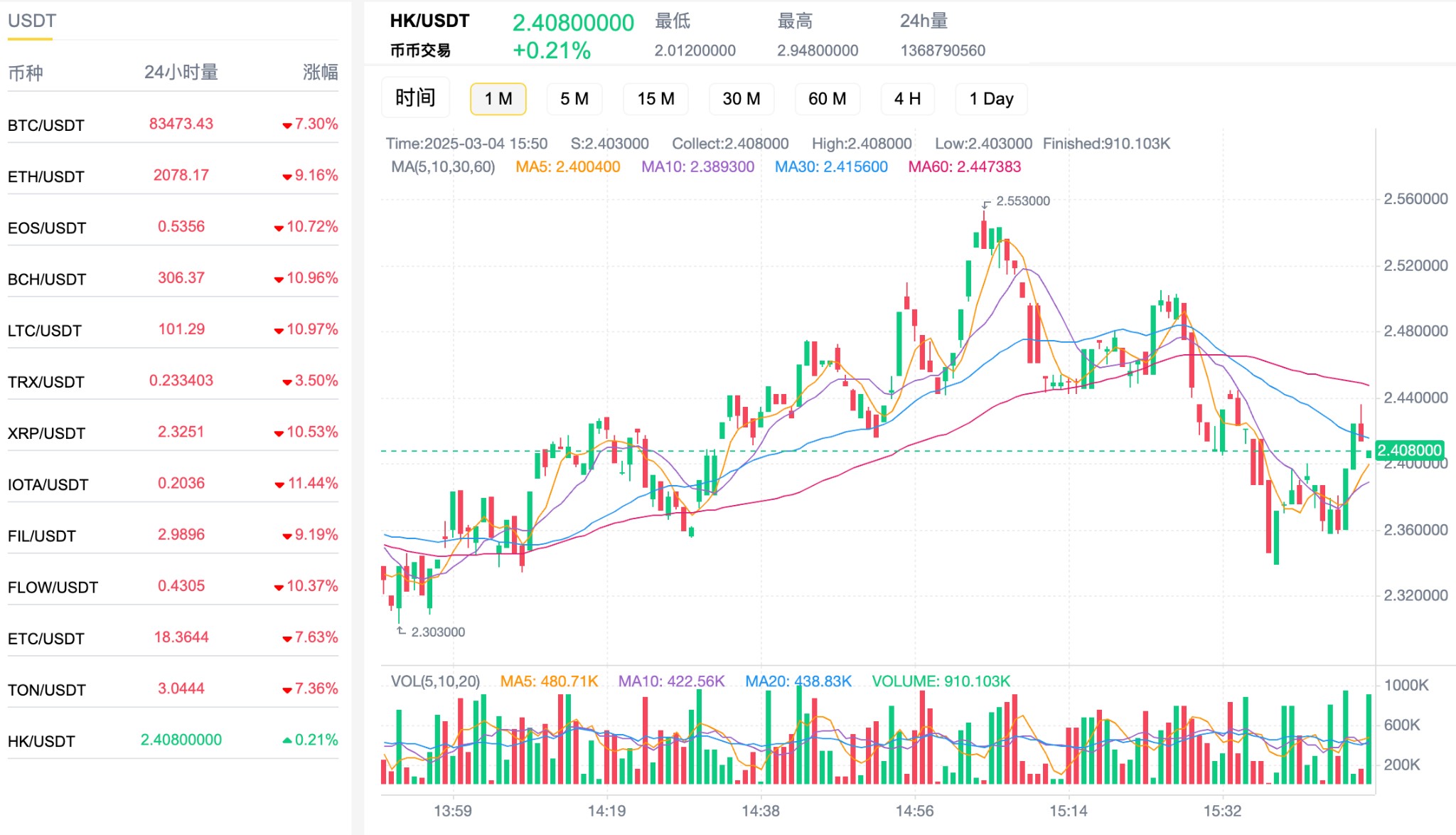Click the 24小时量 column header

(181, 72)
